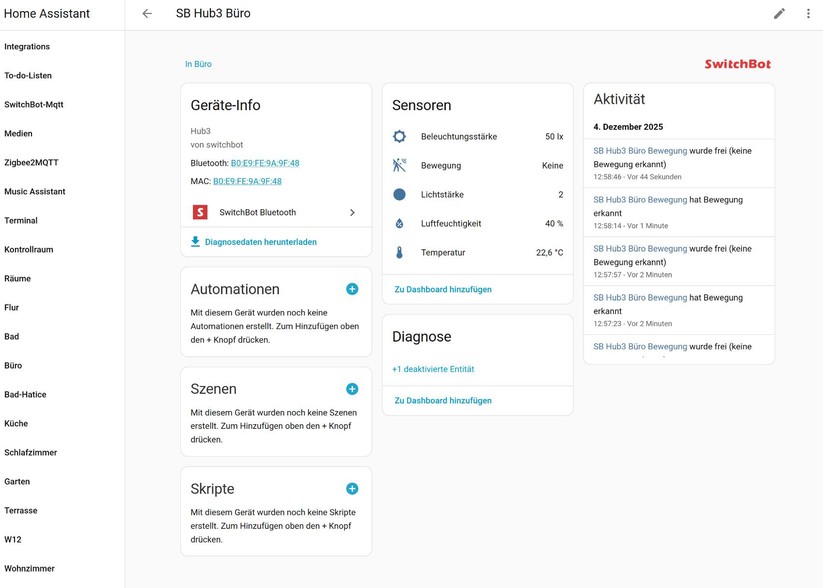Click the In Büro area link
Screen dimensions: 823x588
pyautogui.click(x=198, y=63)
